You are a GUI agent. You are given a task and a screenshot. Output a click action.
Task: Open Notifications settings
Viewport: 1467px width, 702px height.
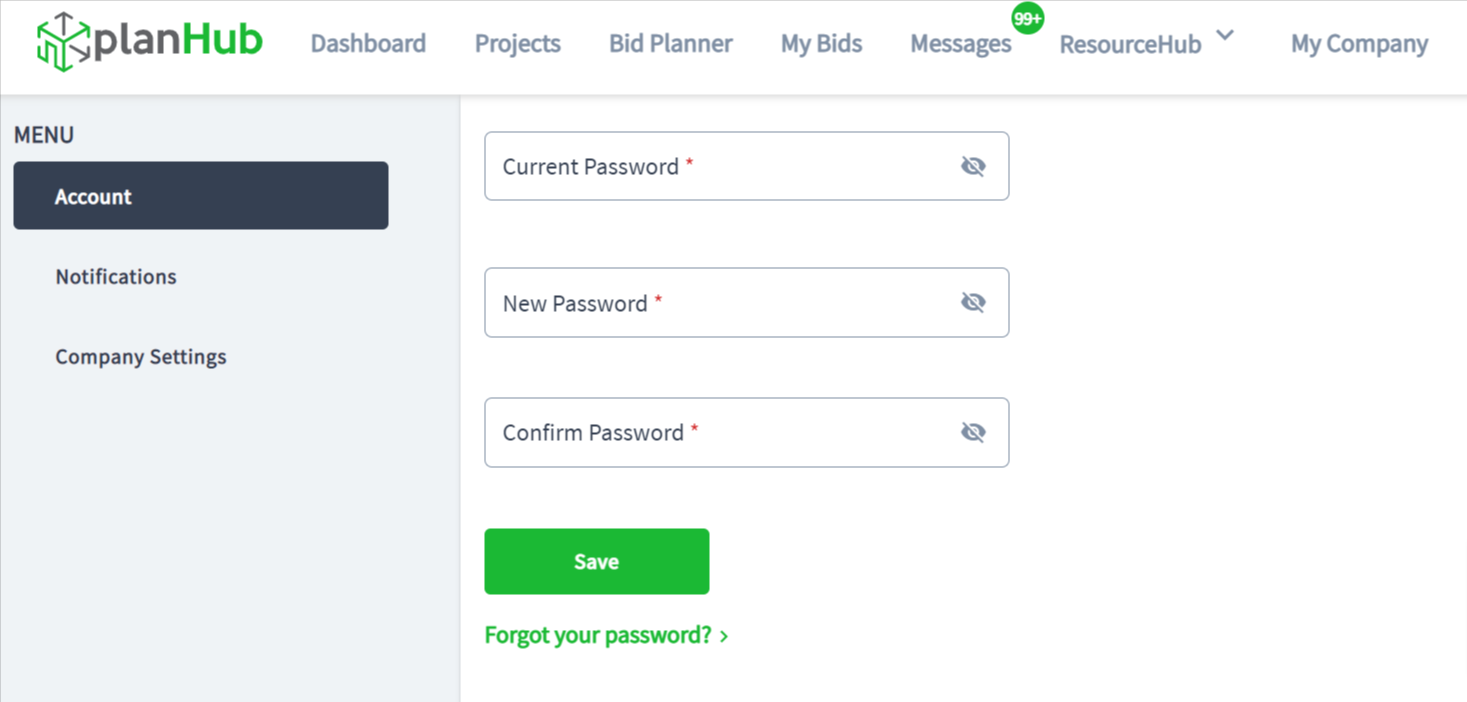115,276
